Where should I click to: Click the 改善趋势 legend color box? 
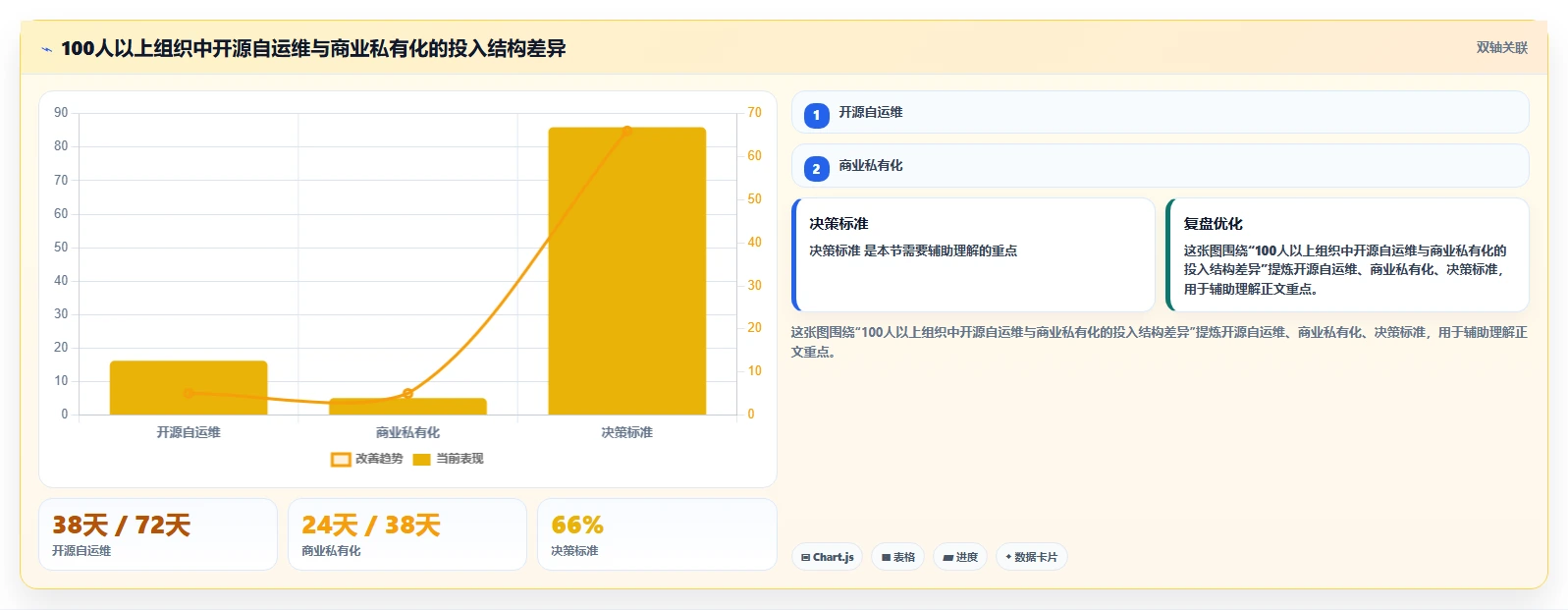[x=341, y=460]
